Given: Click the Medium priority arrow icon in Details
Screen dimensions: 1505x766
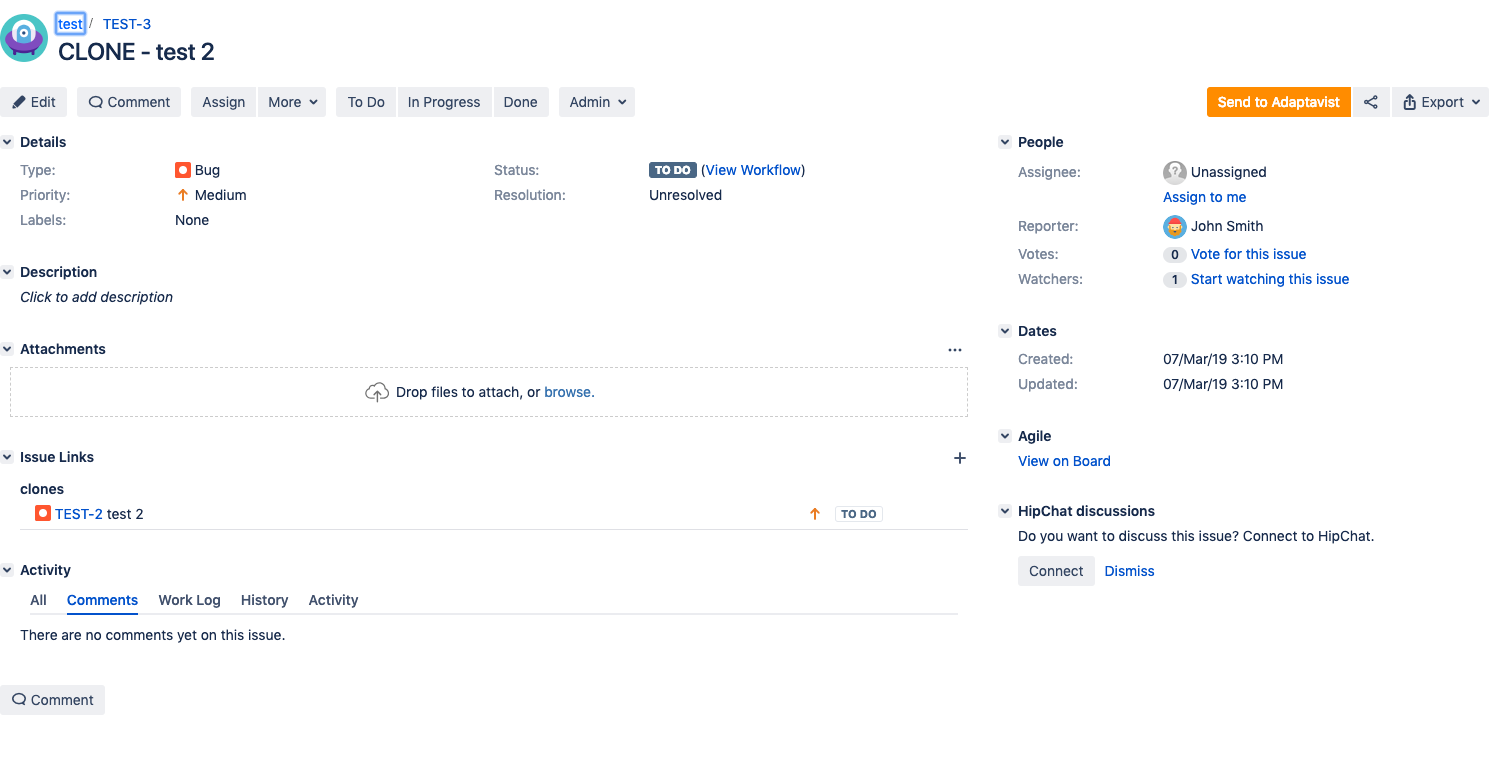Looking at the screenshot, I should 183,195.
